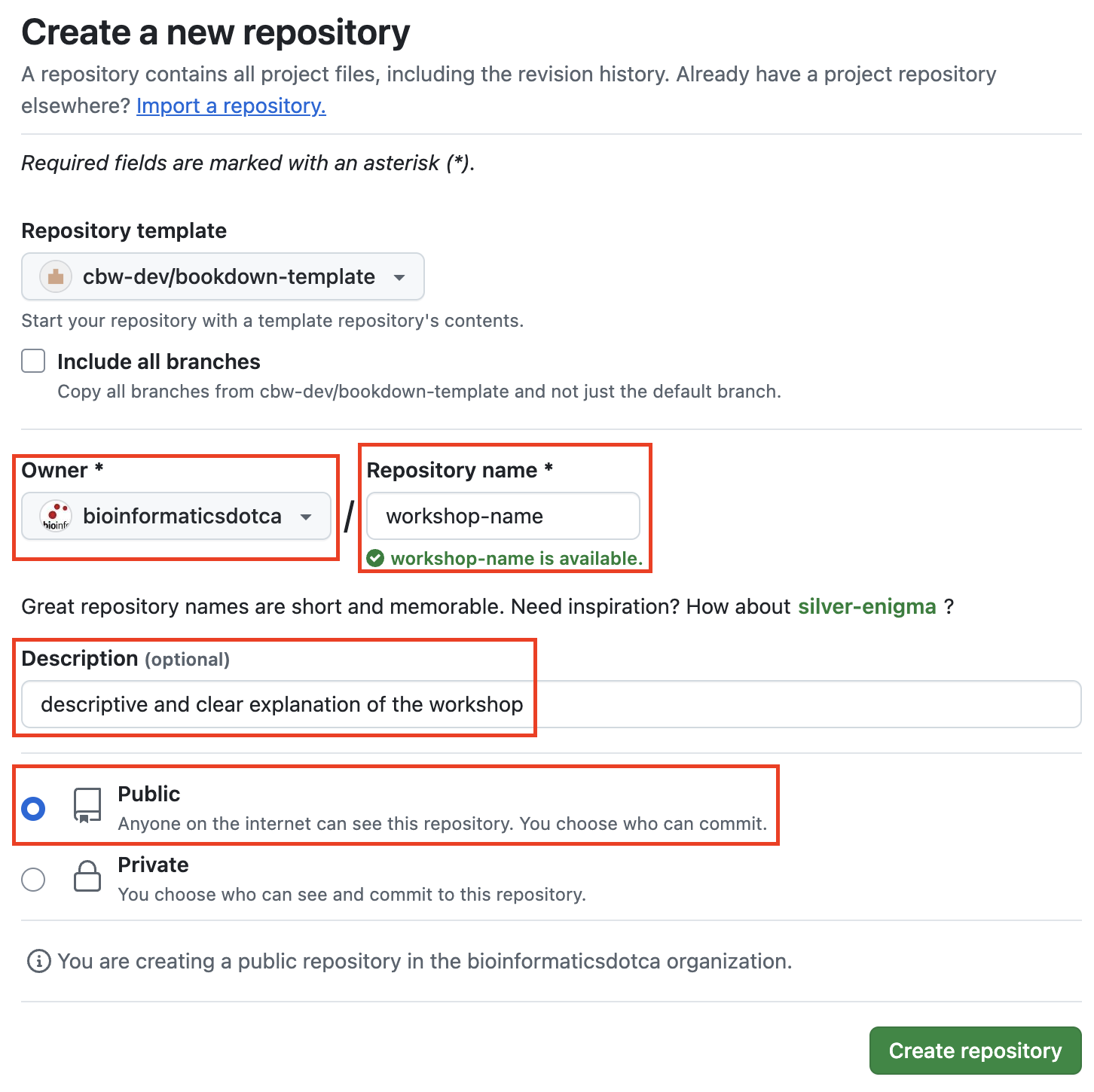Click the caret next to bioinformaticsdotca
This screenshot has height=1092, width=1094.
click(306, 516)
